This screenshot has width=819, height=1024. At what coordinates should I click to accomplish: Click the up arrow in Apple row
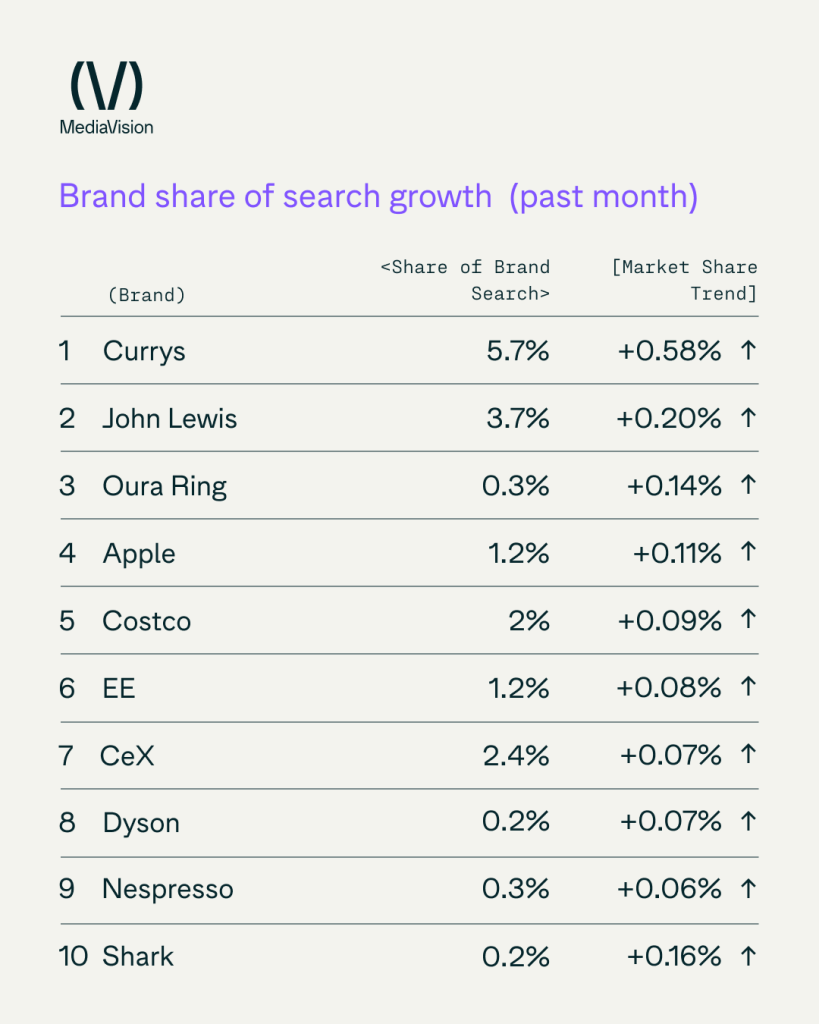746,553
